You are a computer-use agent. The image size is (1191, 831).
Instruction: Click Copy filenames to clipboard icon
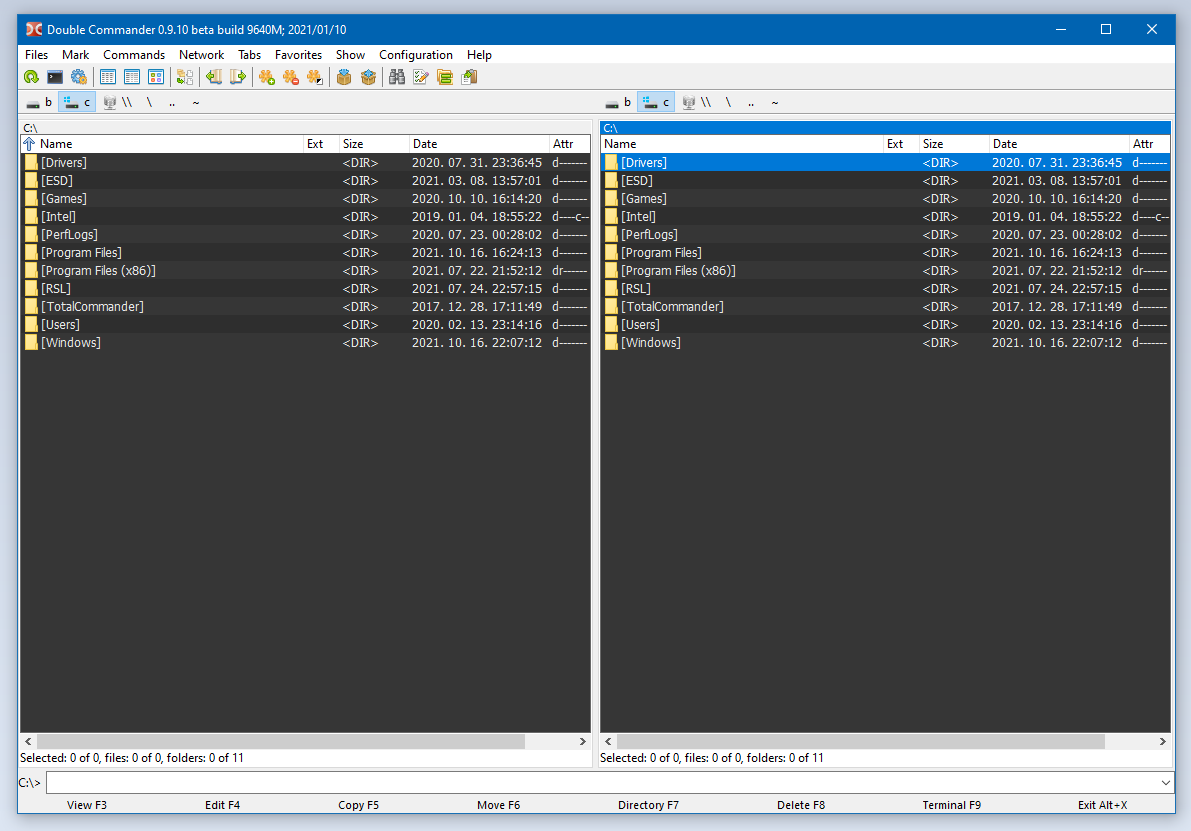coord(469,77)
